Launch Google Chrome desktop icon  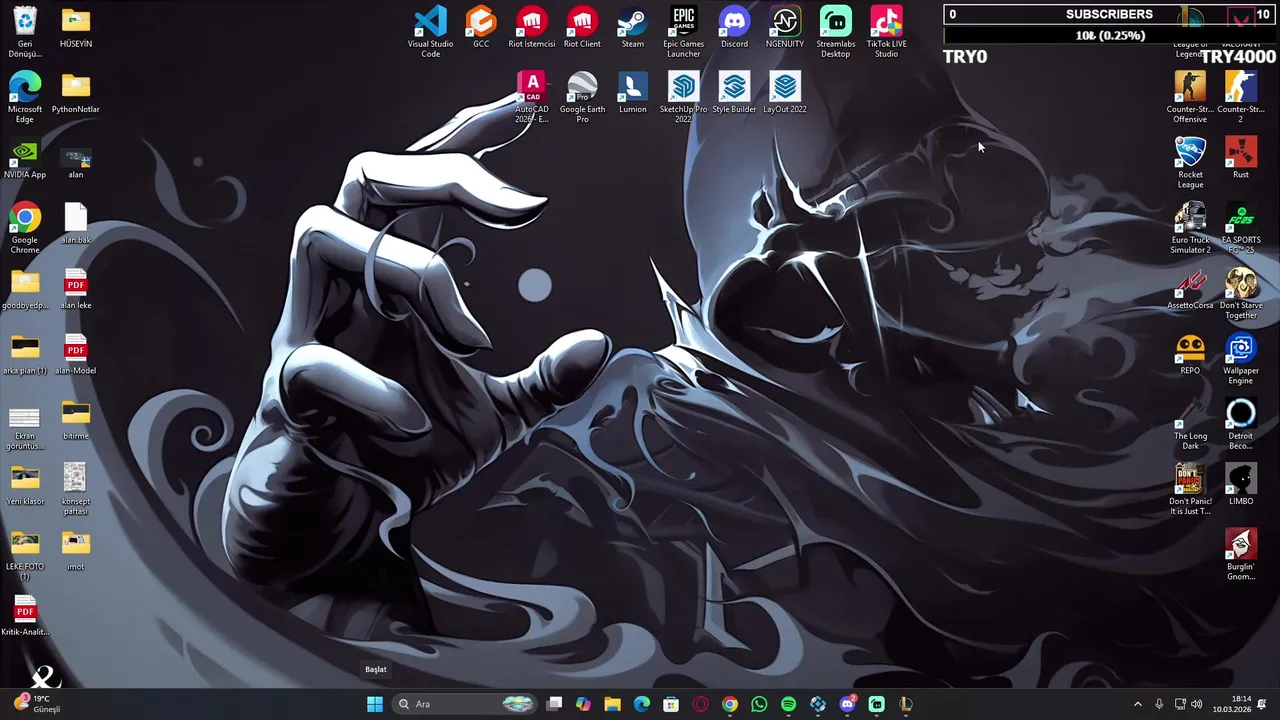click(x=25, y=228)
